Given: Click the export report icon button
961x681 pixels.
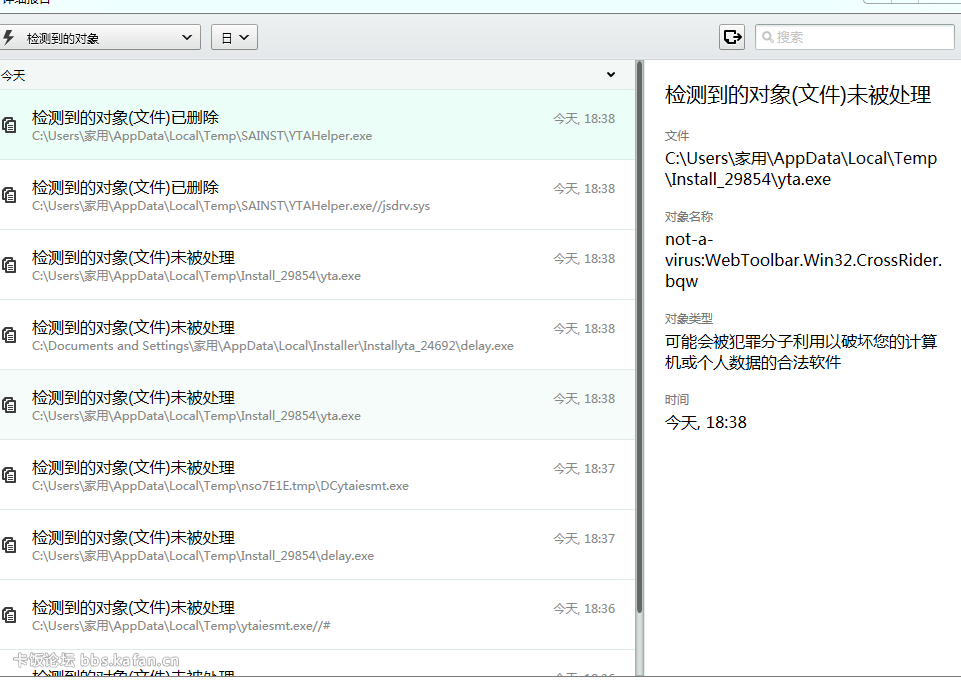Looking at the screenshot, I should point(732,37).
